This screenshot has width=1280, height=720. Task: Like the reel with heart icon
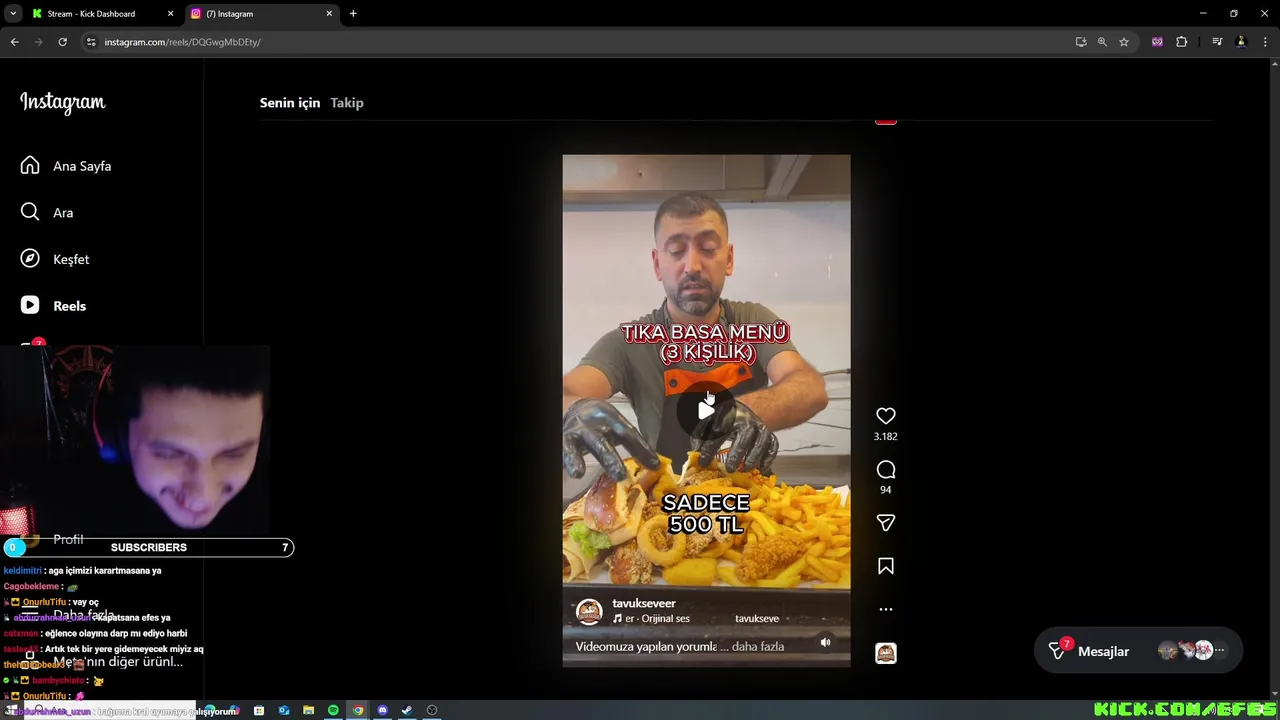885,416
